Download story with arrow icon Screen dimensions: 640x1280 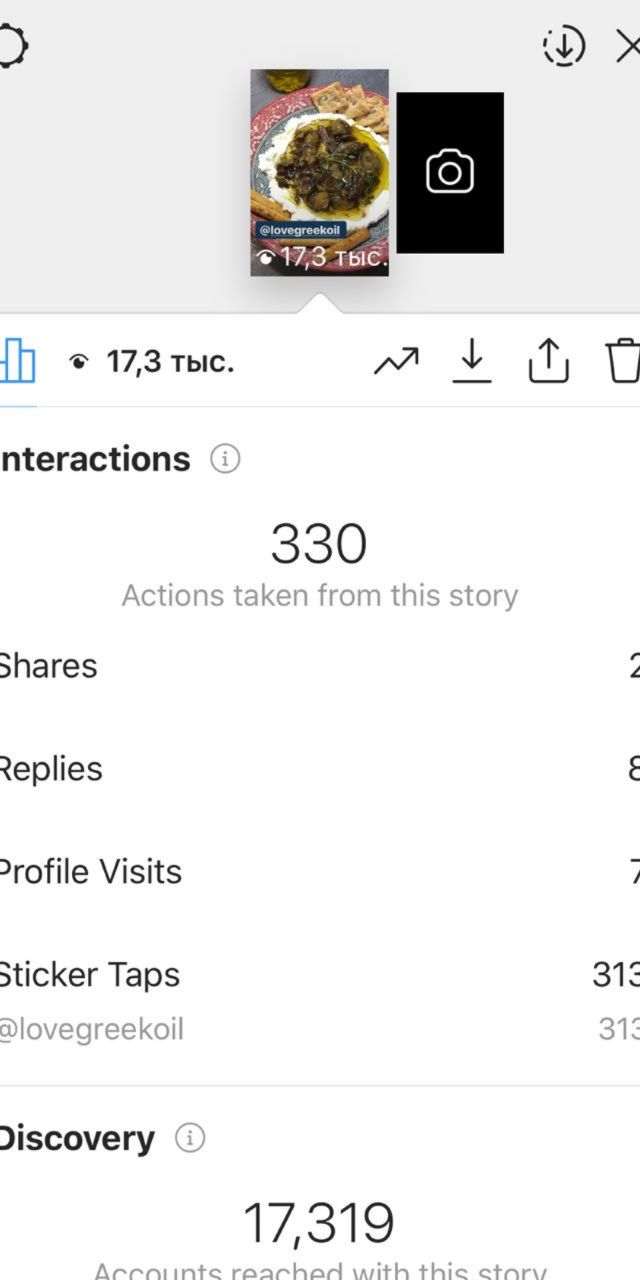pyautogui.click(x=472, y=361)
